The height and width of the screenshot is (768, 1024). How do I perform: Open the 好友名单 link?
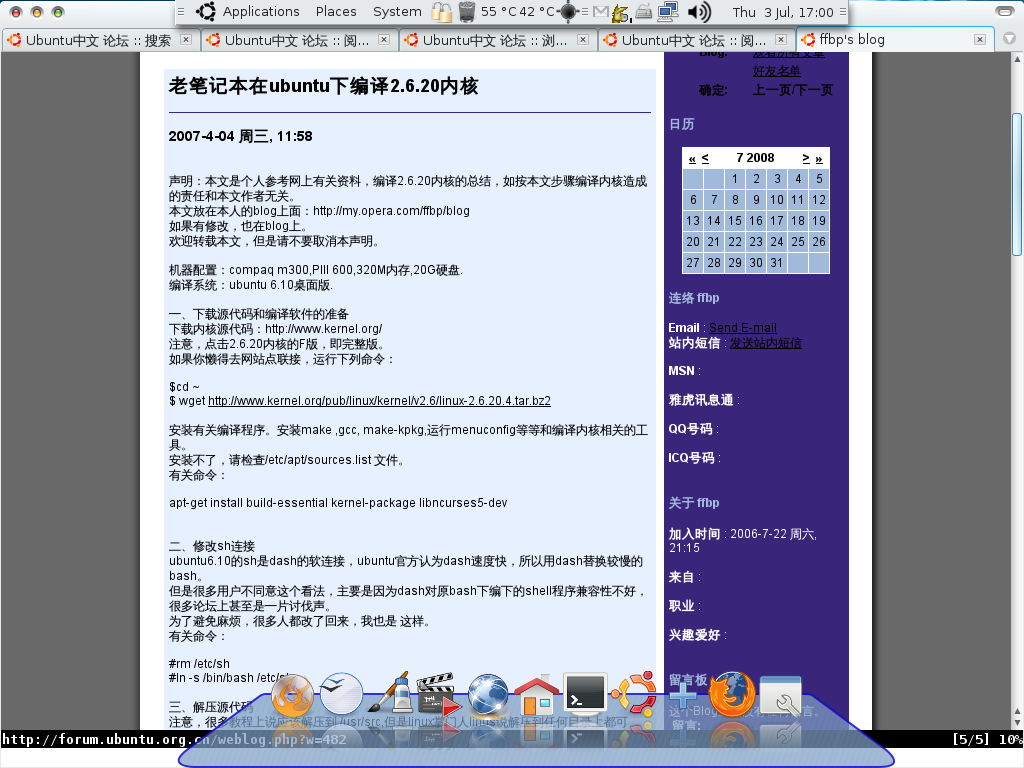pos(776,71)
